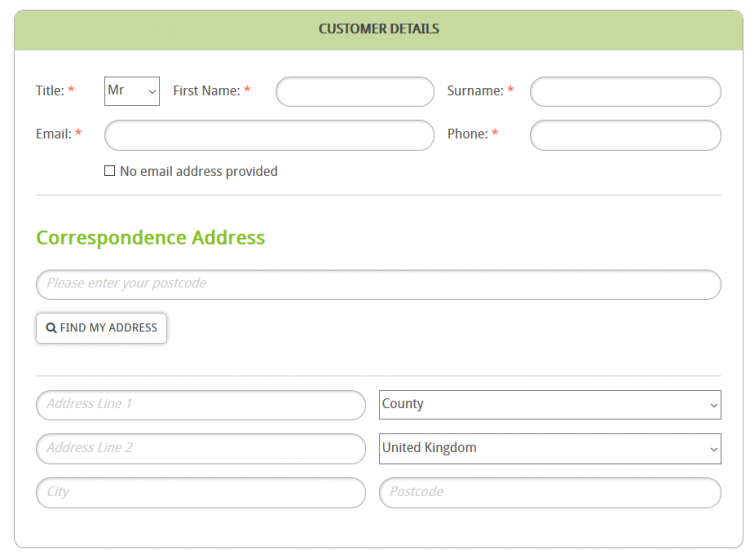Click the magnifier icon in Find My Address

click(x=51, y=328)
